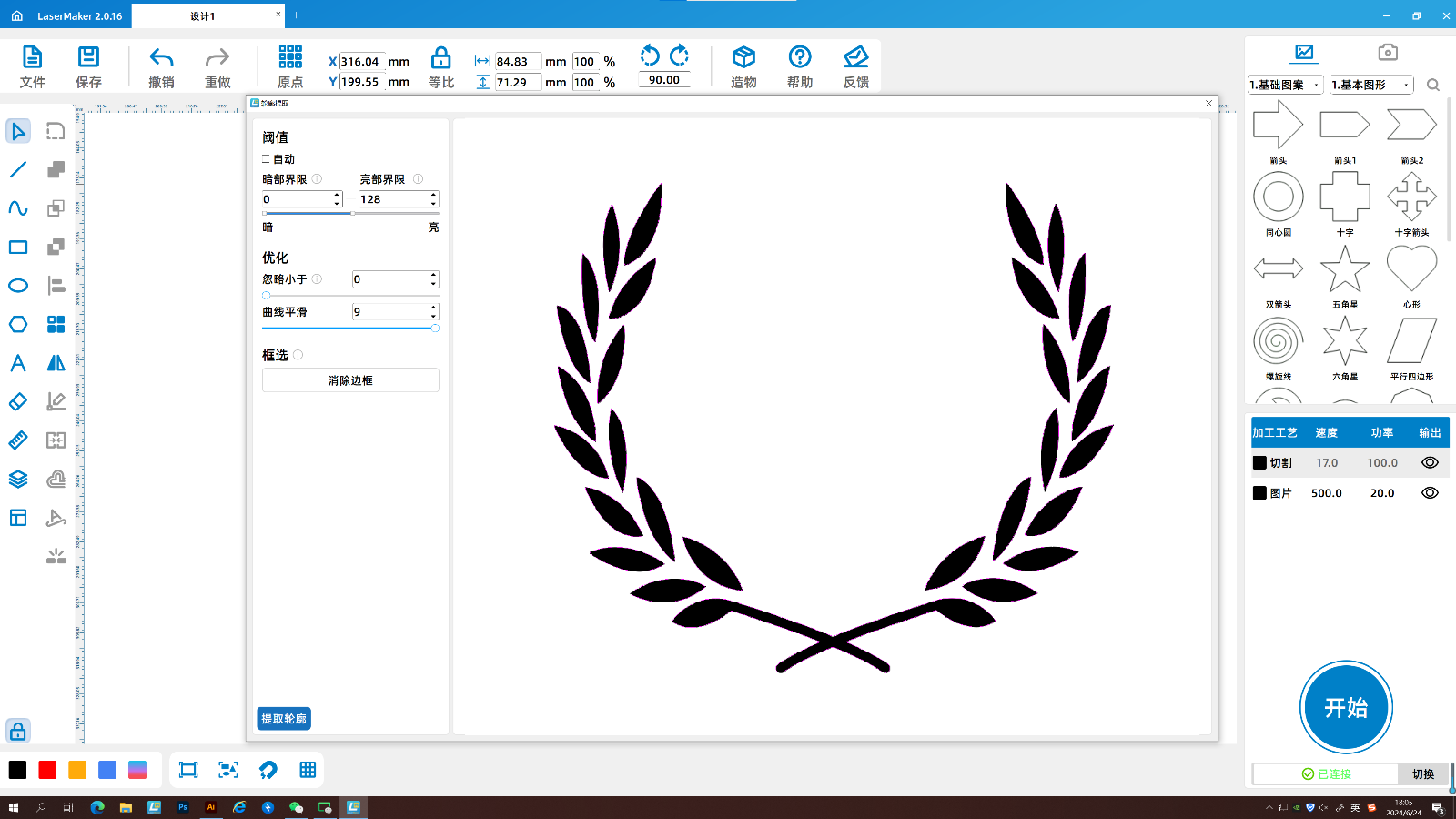Click the Save (保存) icon
The width and height of the screenshot is (1456, 819).
(x=88, y=58)
